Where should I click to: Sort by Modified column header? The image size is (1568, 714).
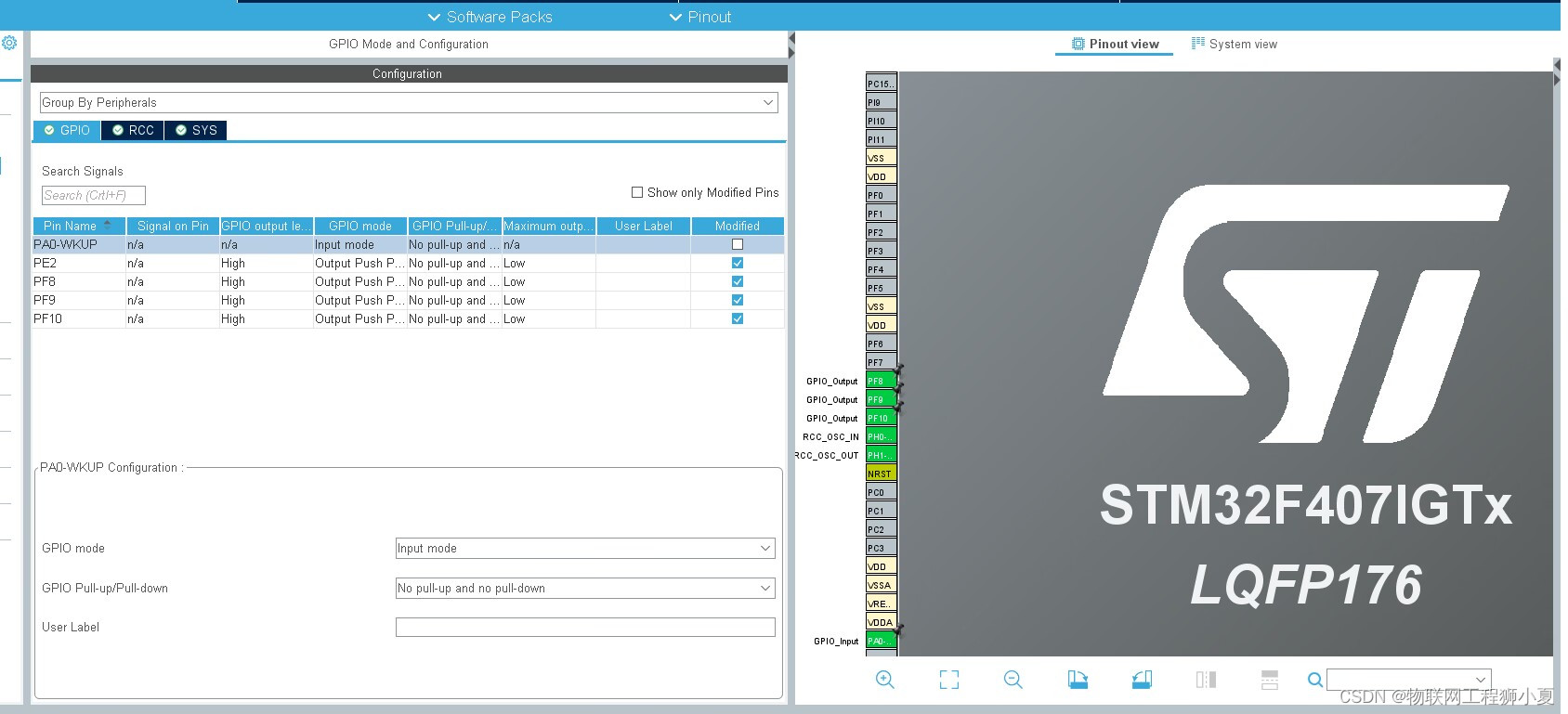738,226
